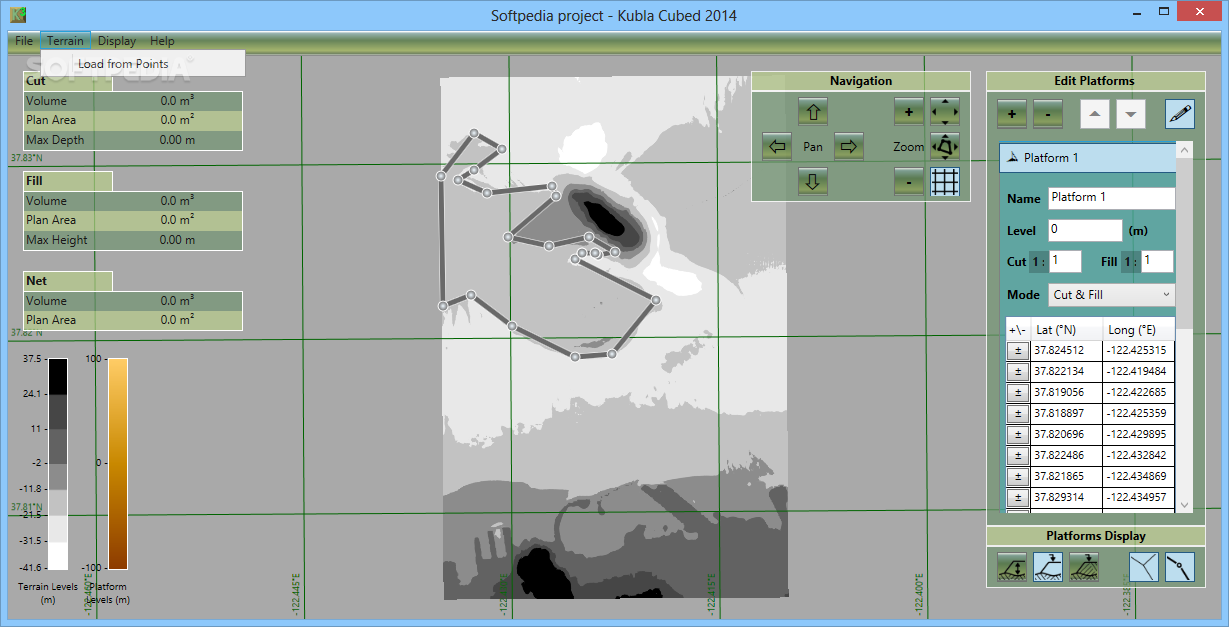
Task: Click the Net panel header
Action: pos(67,281)
